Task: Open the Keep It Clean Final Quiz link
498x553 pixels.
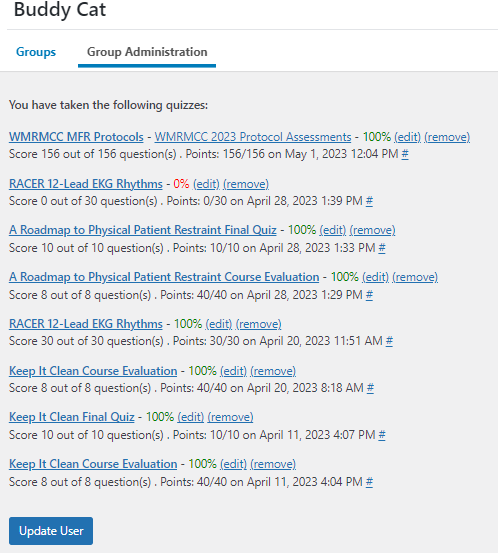Action: tap(72, 417)
